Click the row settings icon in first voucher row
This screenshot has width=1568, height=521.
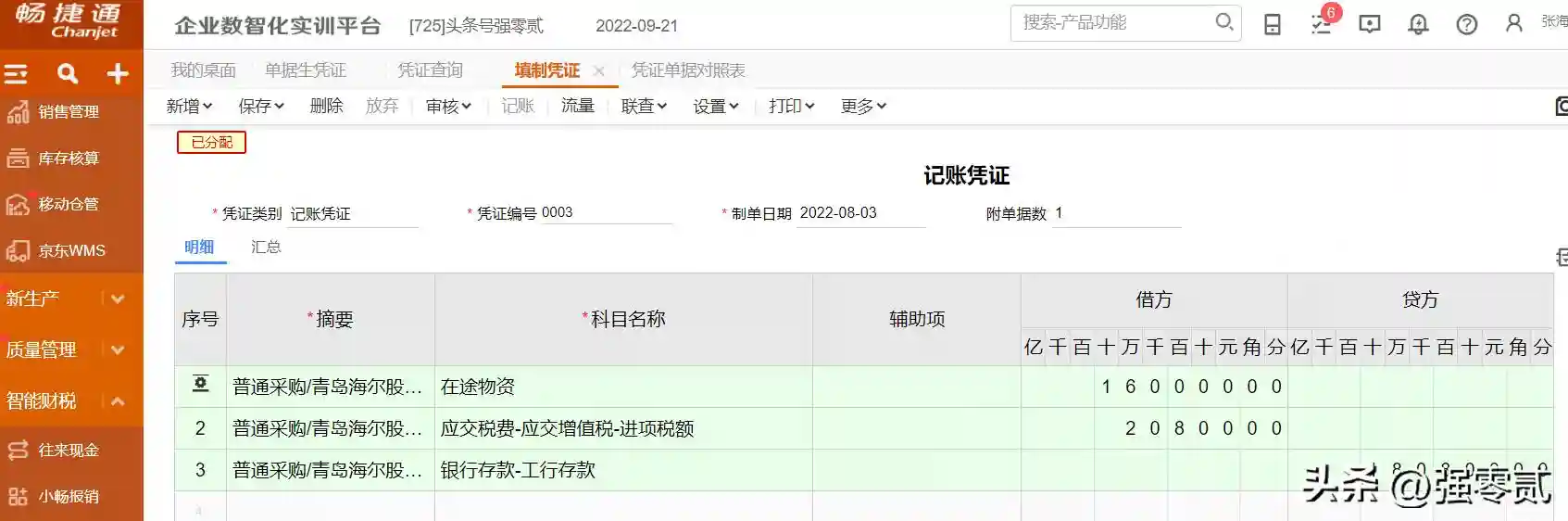200,384
